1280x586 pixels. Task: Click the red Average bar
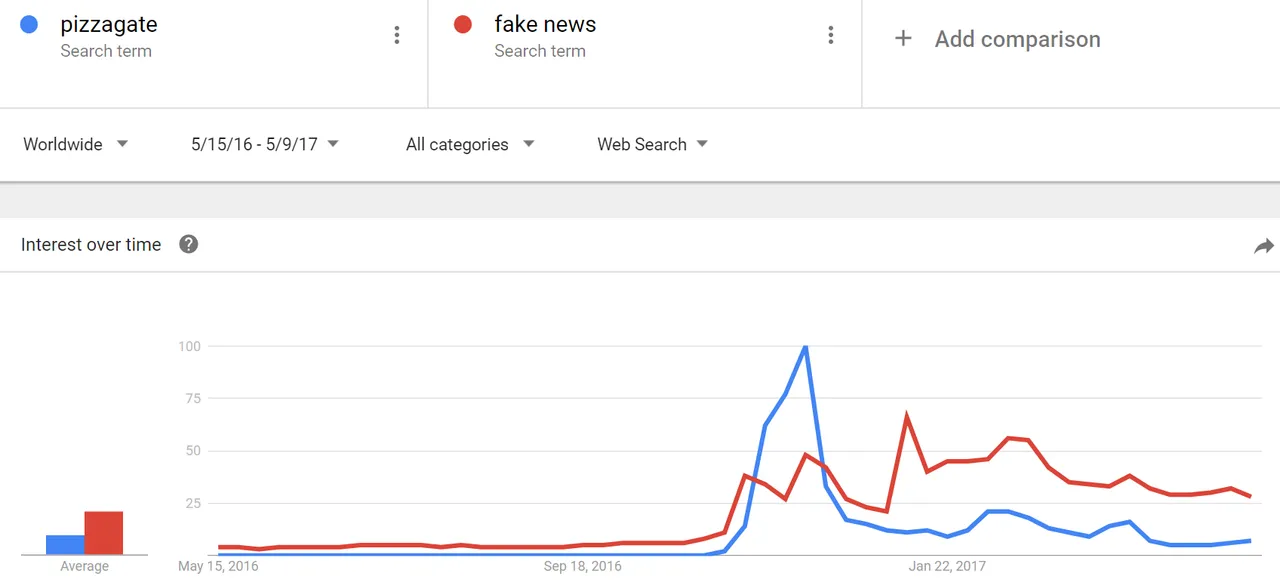[x=104, y=533]
